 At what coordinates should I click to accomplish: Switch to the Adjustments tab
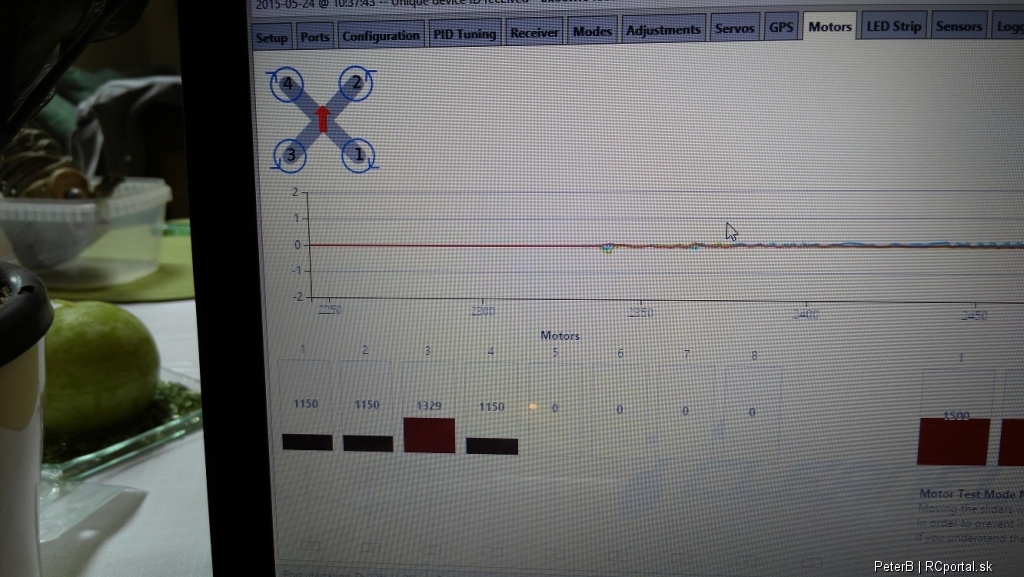[x=664, y=29]
